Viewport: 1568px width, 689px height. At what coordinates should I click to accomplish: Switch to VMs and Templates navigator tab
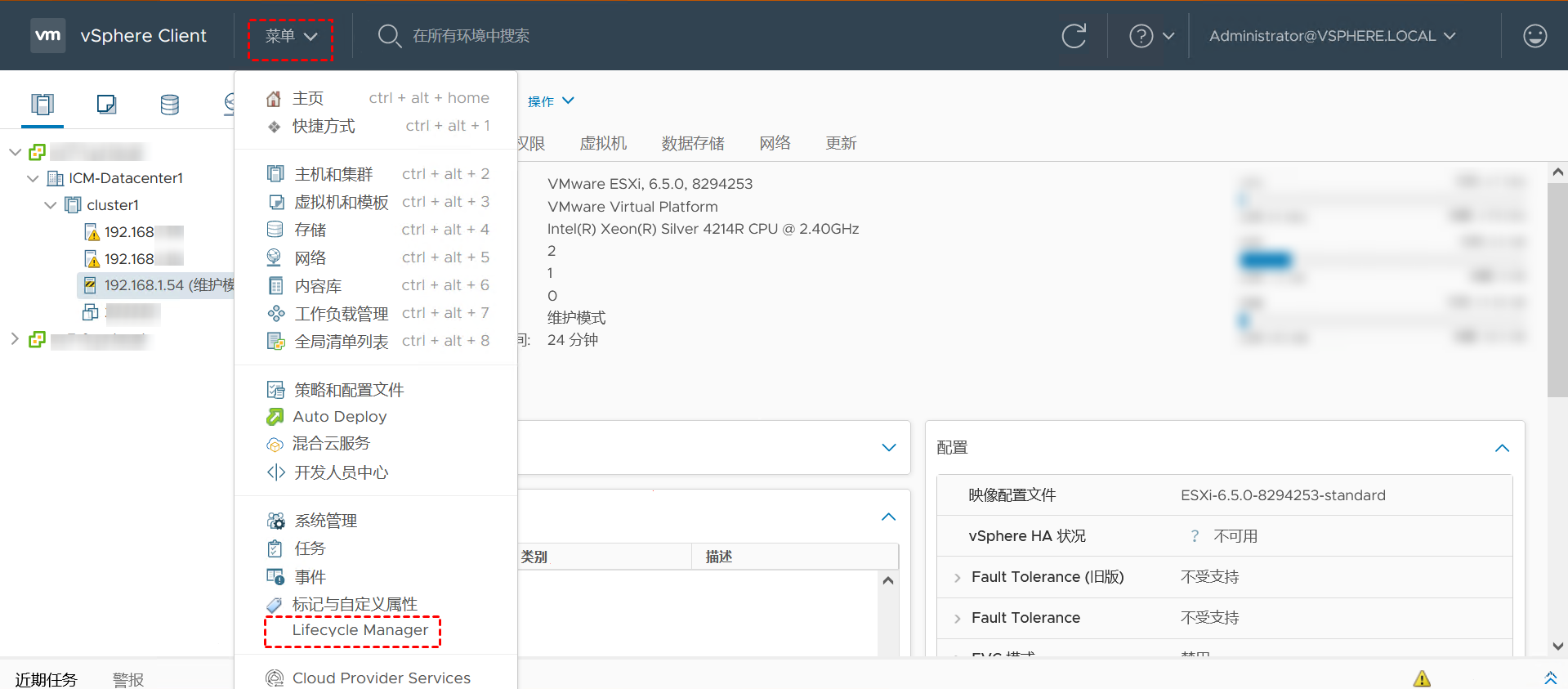point(106,105)
